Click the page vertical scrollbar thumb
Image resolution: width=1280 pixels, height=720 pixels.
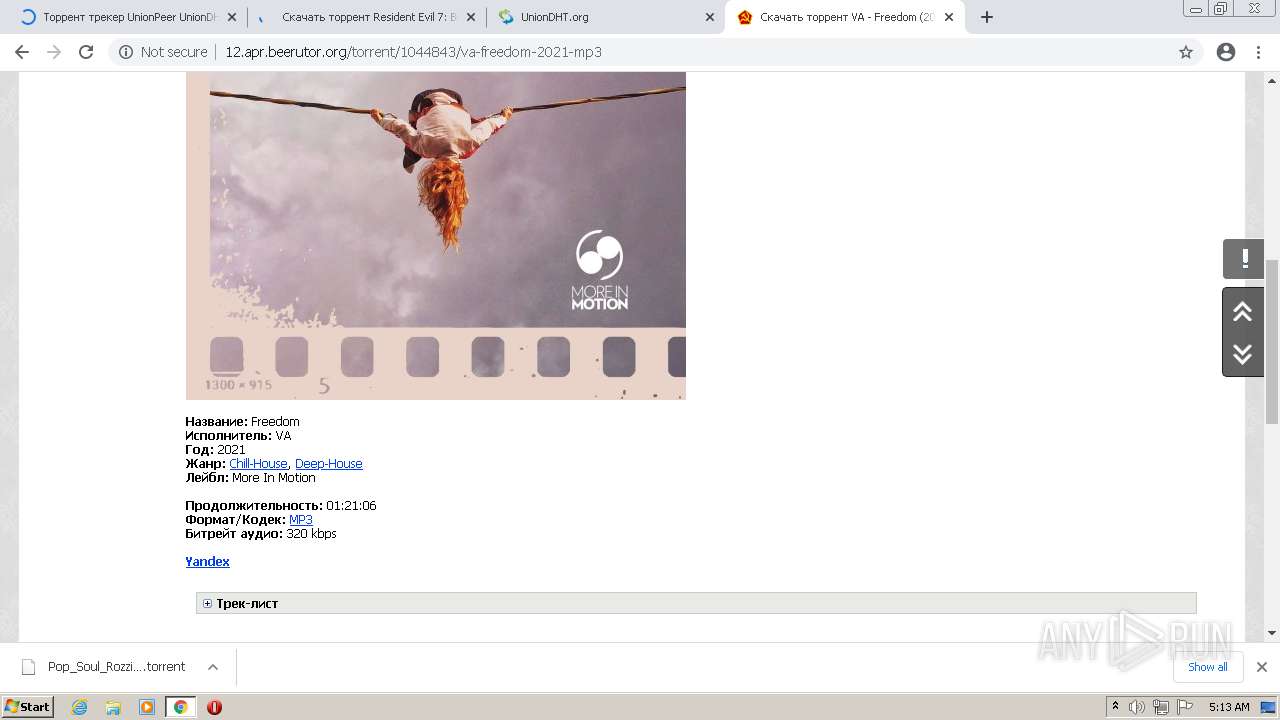(x=1272, y=340)
